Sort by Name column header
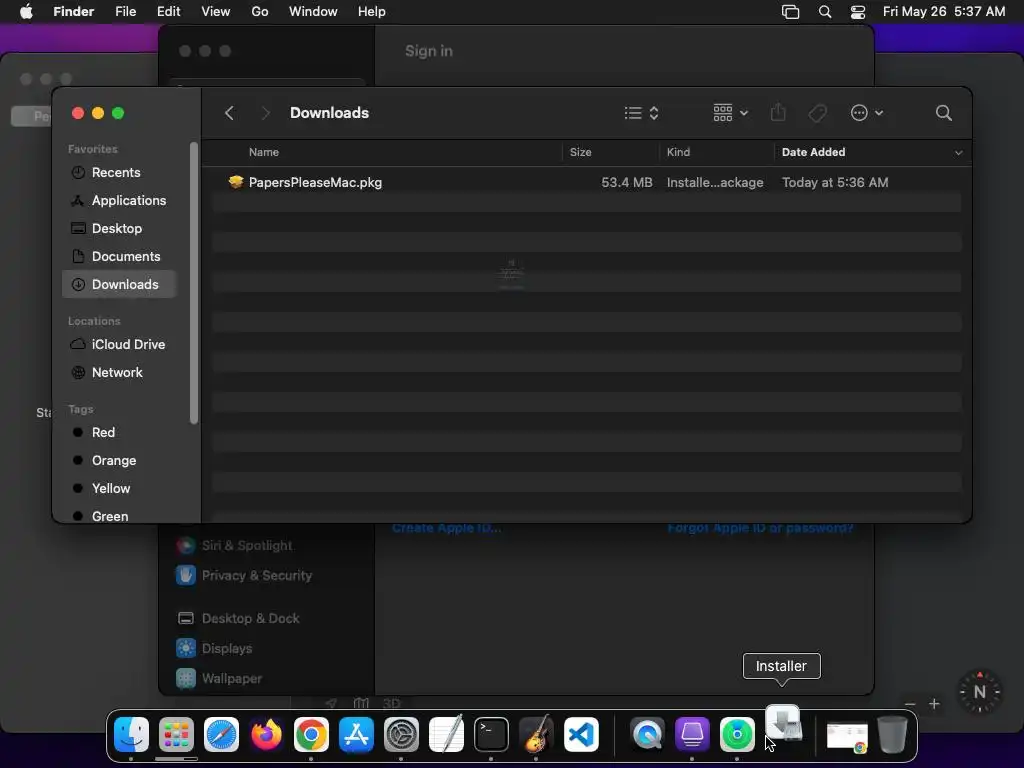Screen dimensions: 1024x768 click(x=264, y=152)
